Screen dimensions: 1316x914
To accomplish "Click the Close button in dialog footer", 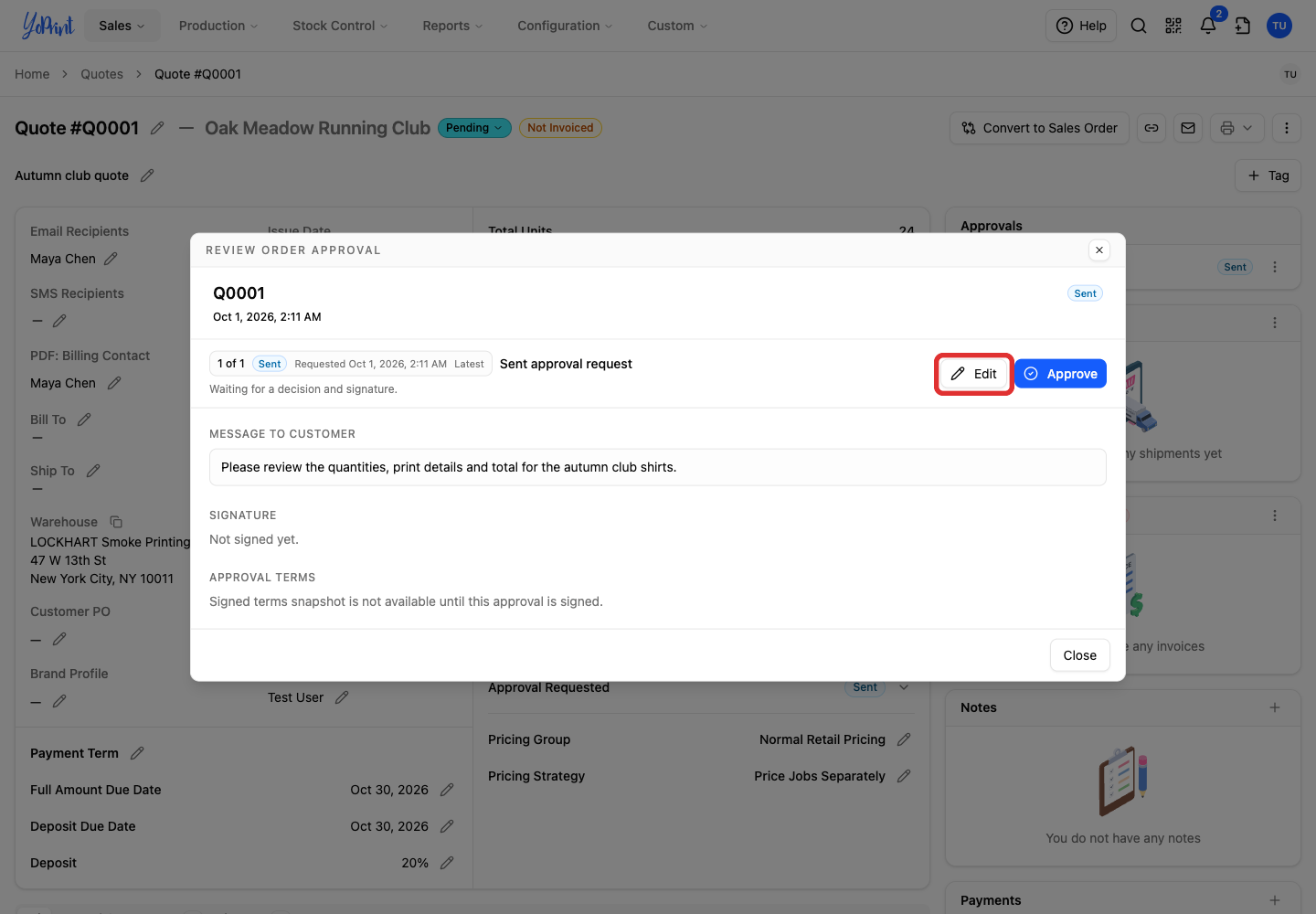I will [x=1080, y=655].
